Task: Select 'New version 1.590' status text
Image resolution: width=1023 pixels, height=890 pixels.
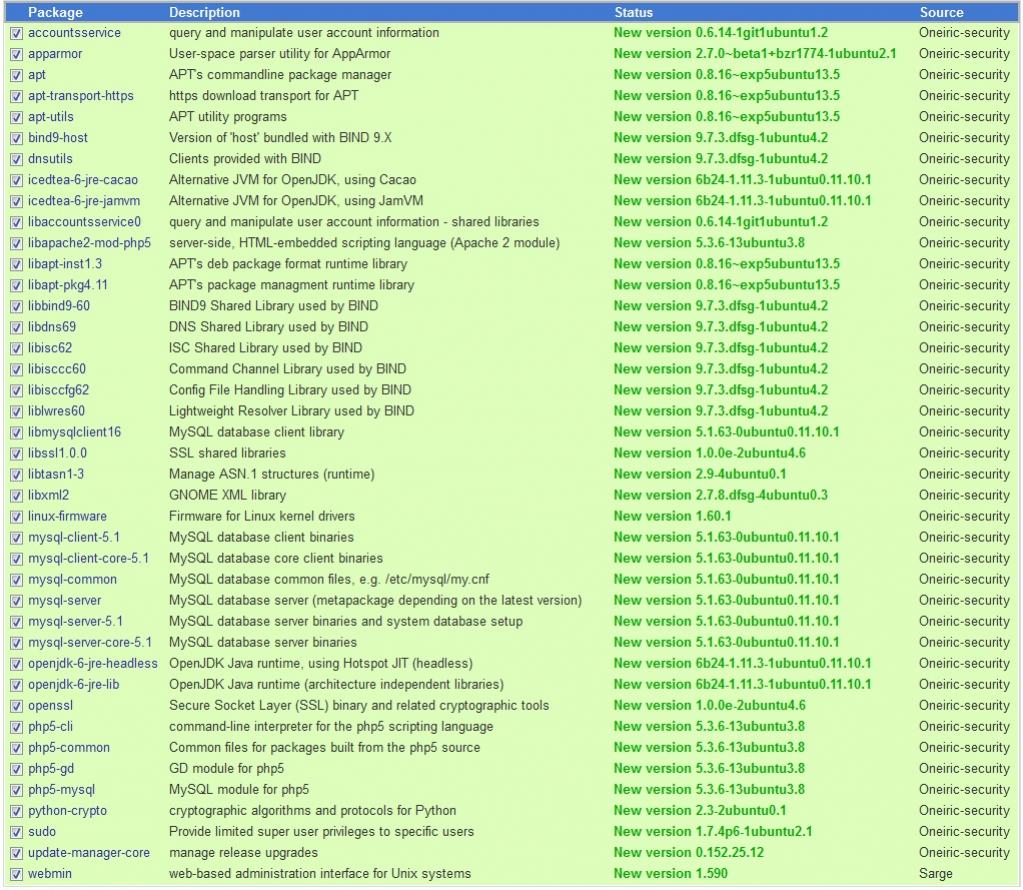Action: tap(670, 874)
